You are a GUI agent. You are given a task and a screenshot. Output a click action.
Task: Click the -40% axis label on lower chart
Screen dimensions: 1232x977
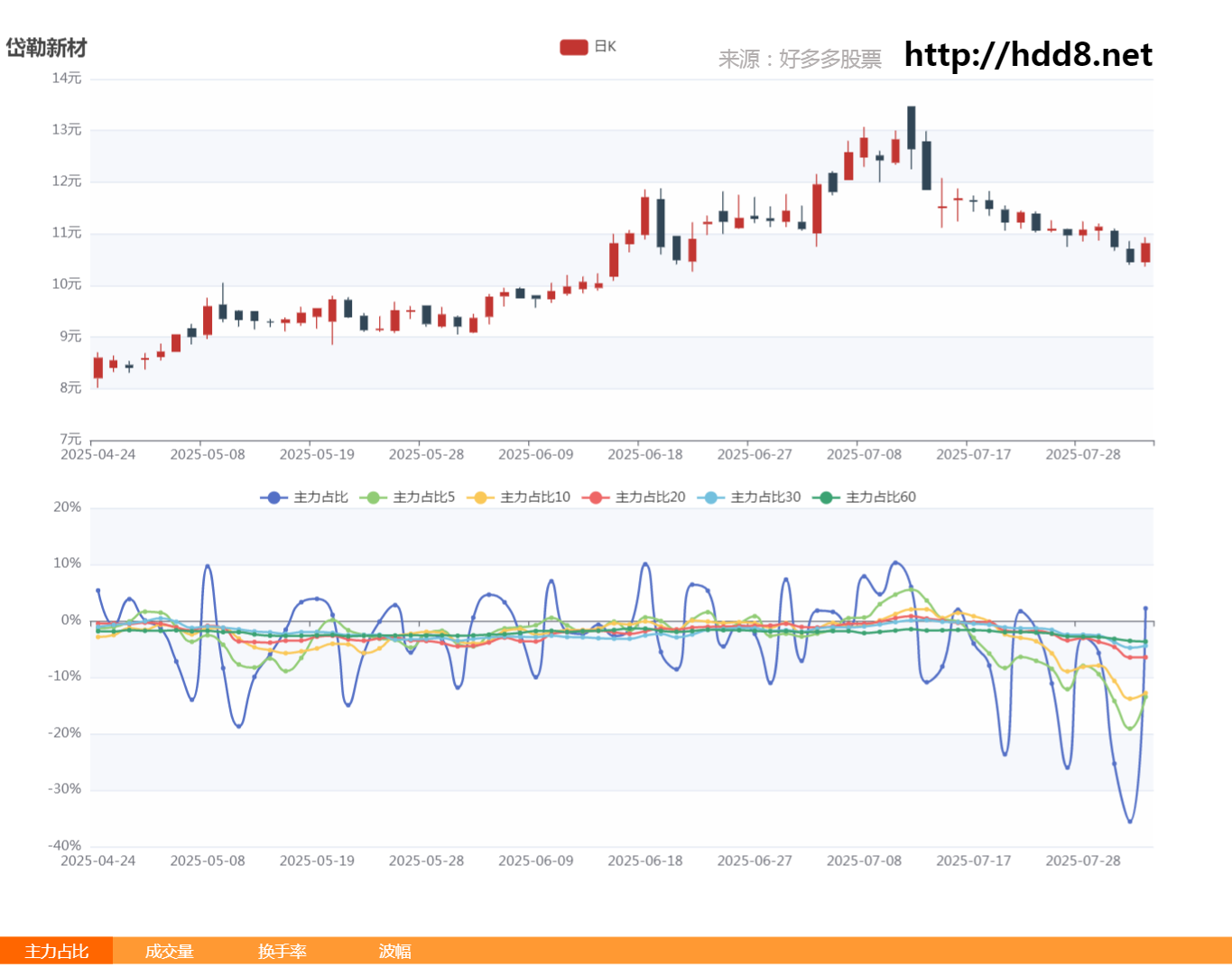pos(65,846)
